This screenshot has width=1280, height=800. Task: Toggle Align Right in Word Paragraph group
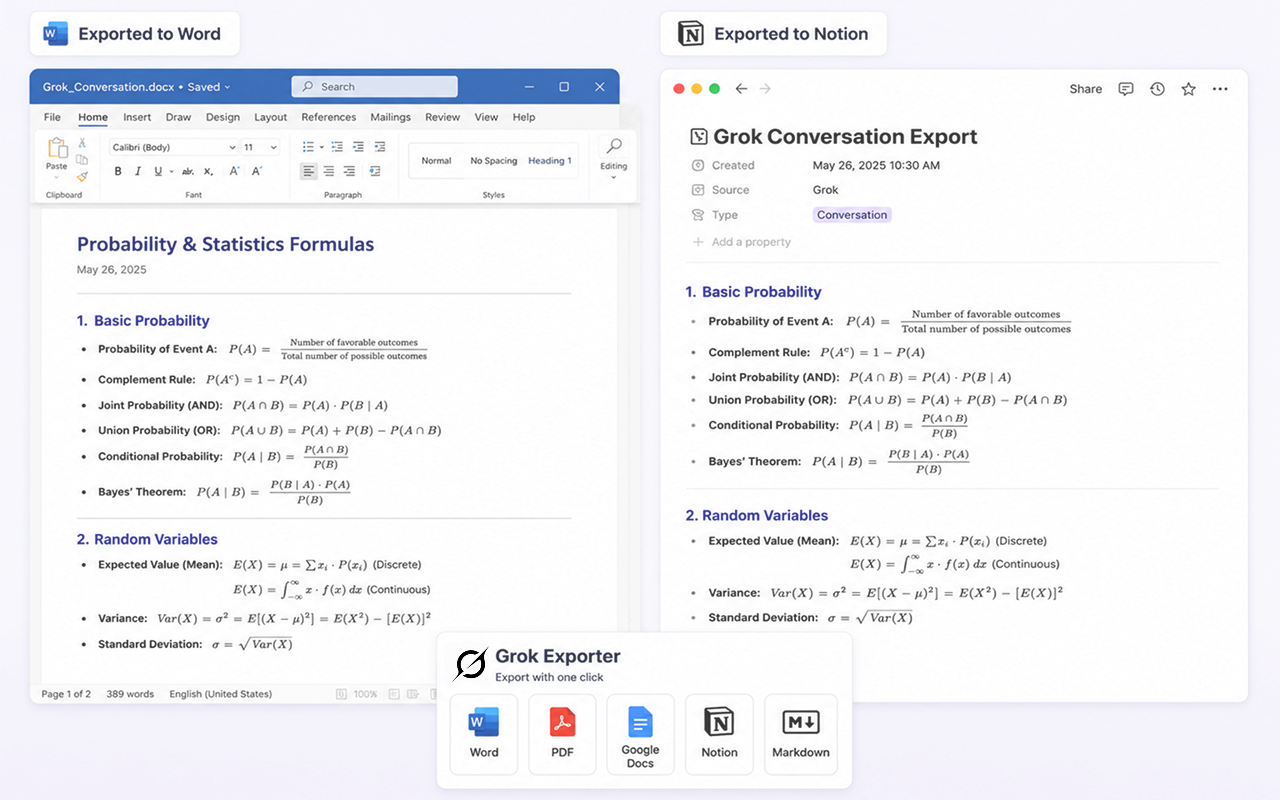[x=349, y=171]
